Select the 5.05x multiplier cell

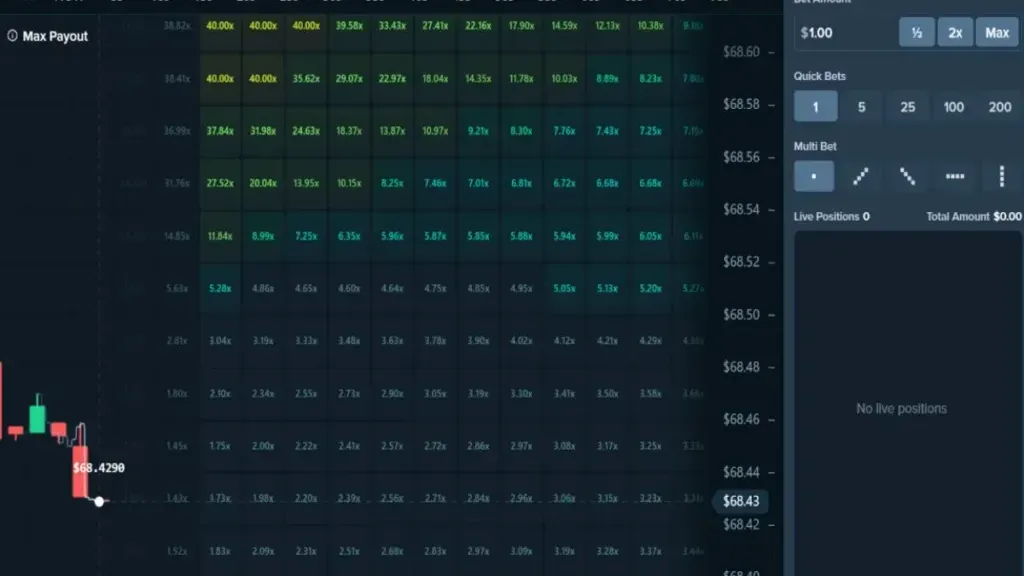pyautogui.click(x=565, y=288)
